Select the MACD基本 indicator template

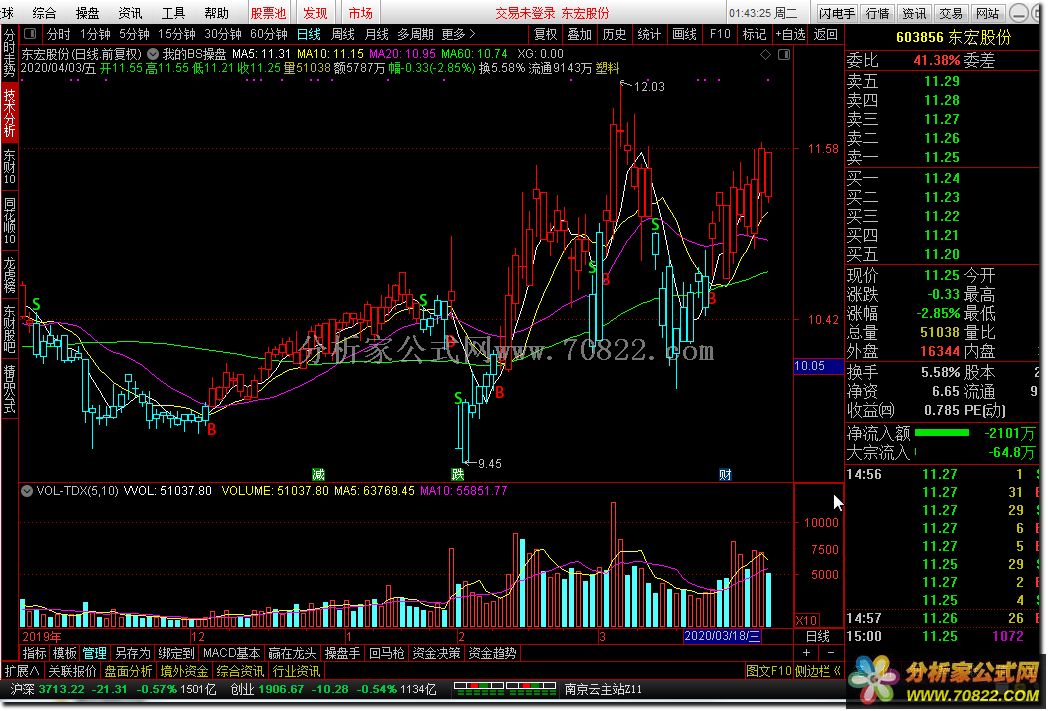click(x=231, y=654)
